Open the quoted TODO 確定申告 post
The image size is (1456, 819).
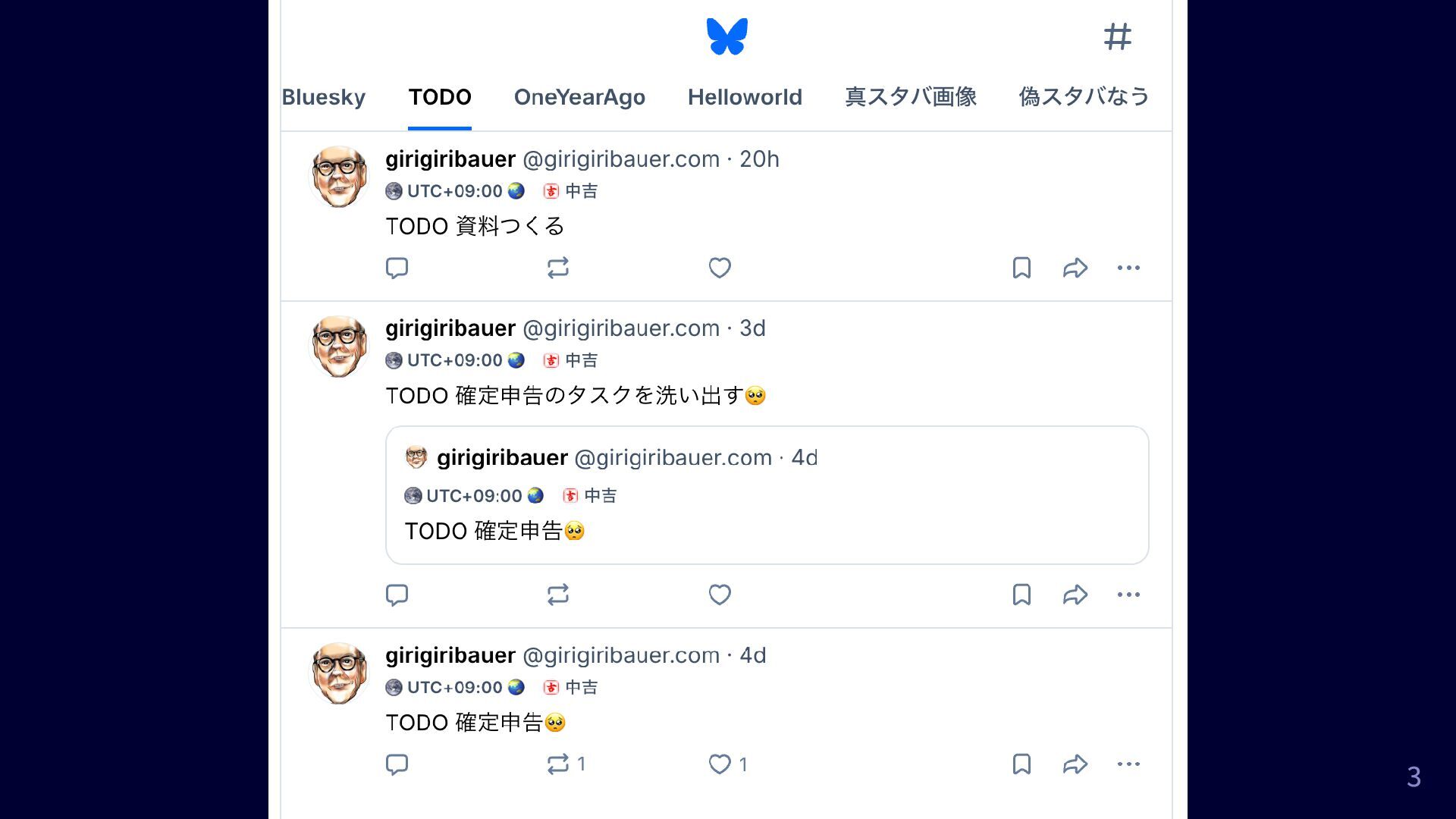tap(767, 495)
